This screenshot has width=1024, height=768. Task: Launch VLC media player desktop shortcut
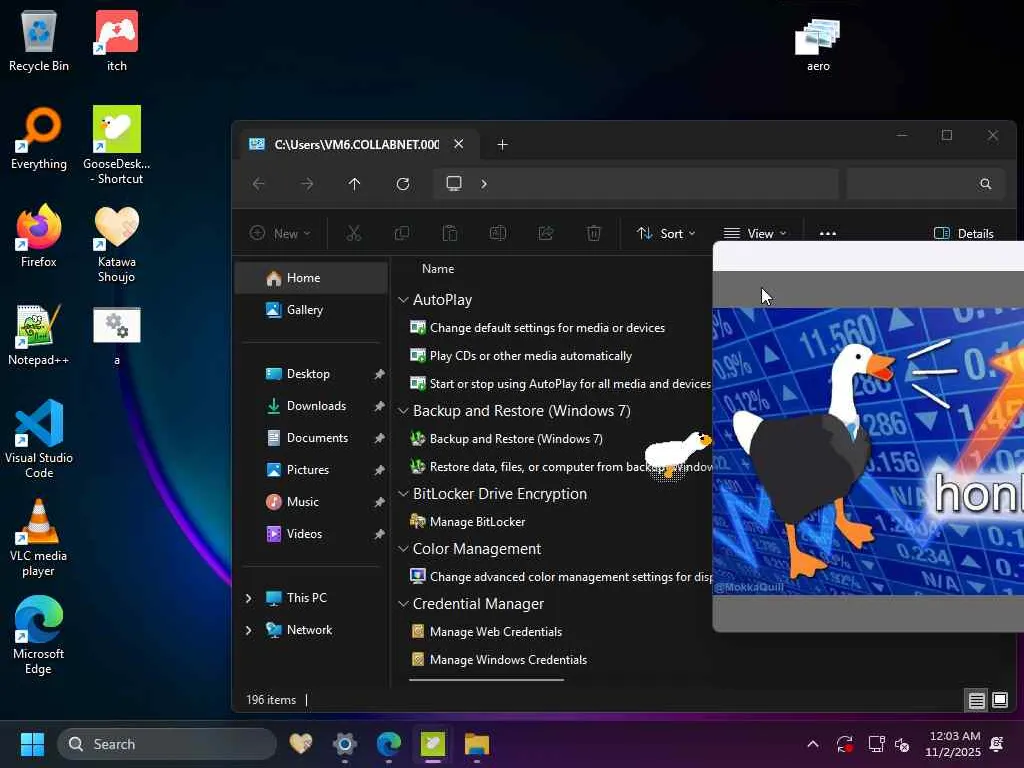coord(39,538)
